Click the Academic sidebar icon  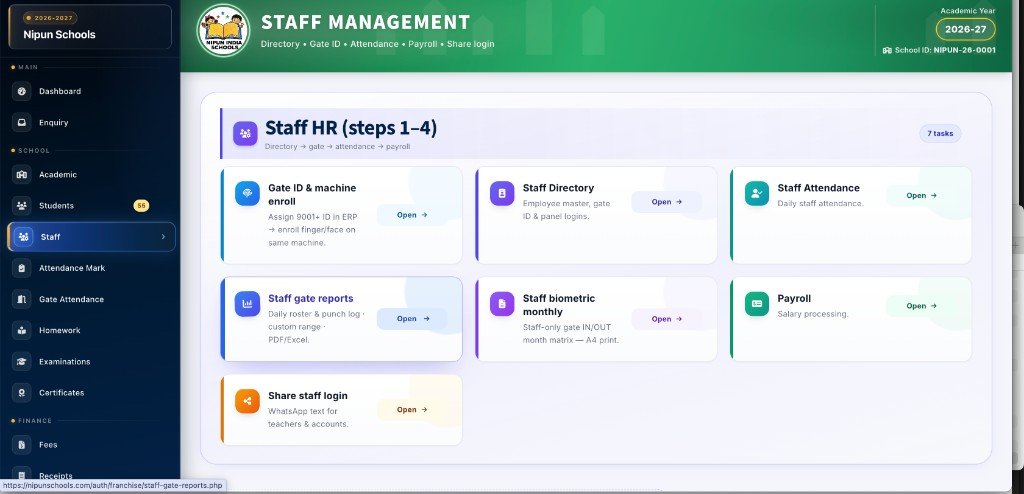pyautogui.click(x=22, y=174)
